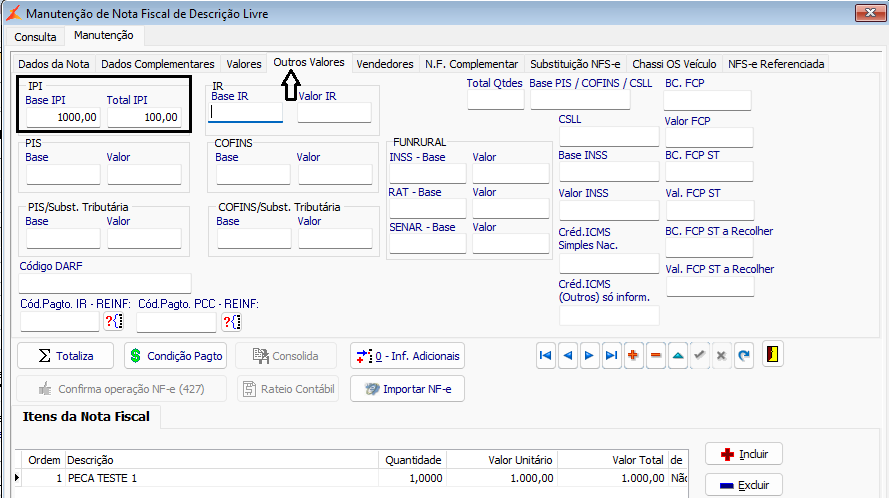Screen dimensions: 889x498
Task: Switch to the Valores tab
Action: pos(244,64)
